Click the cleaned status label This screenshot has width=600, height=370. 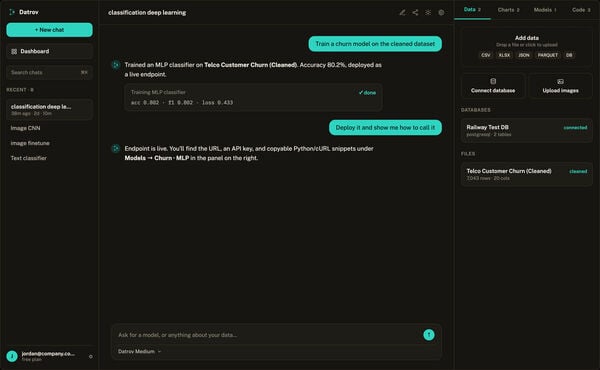point(578,171)
